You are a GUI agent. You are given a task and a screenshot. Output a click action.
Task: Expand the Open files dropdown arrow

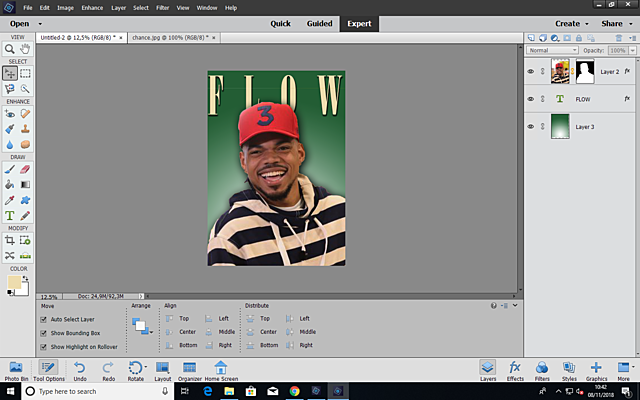coord(40,24)
